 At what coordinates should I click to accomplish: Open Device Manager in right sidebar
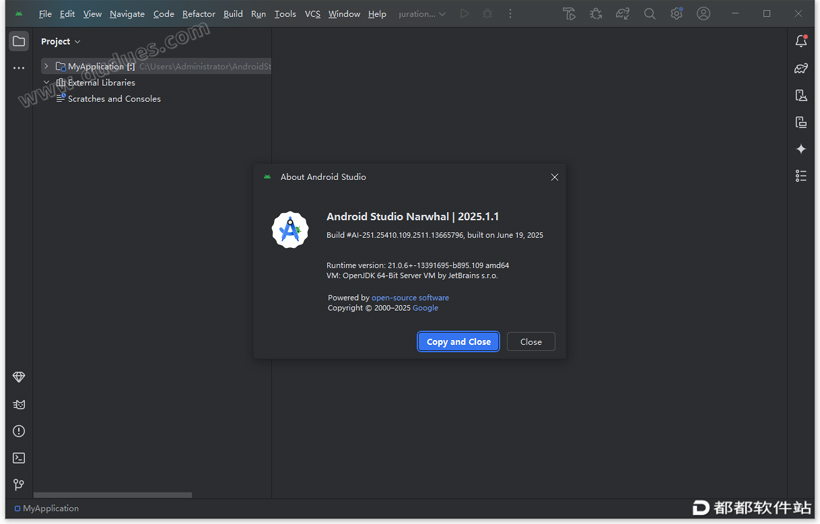pos(801,95)
